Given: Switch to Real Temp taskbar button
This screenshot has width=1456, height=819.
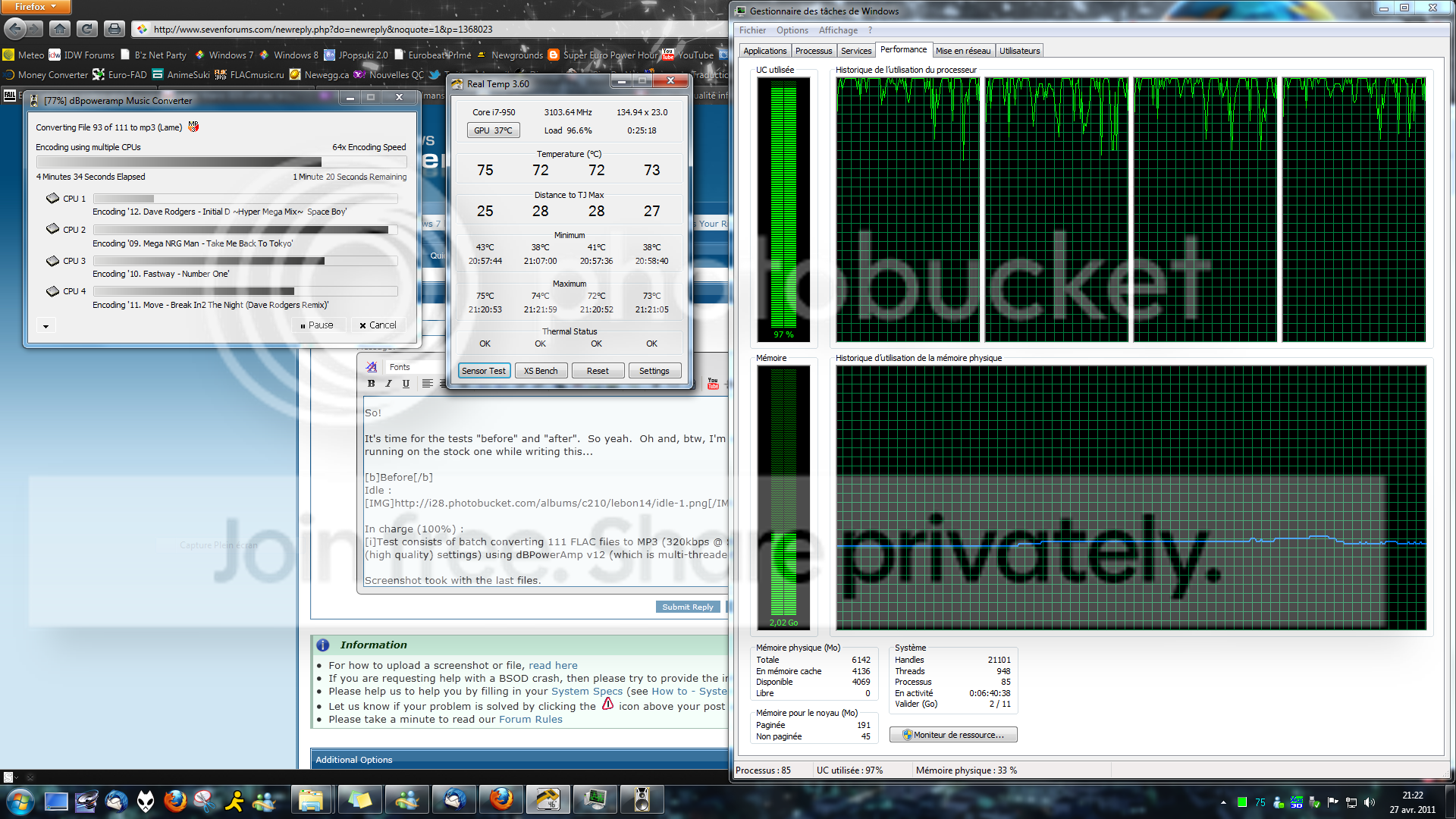Looking at the screenshot, I should point(548,801).
